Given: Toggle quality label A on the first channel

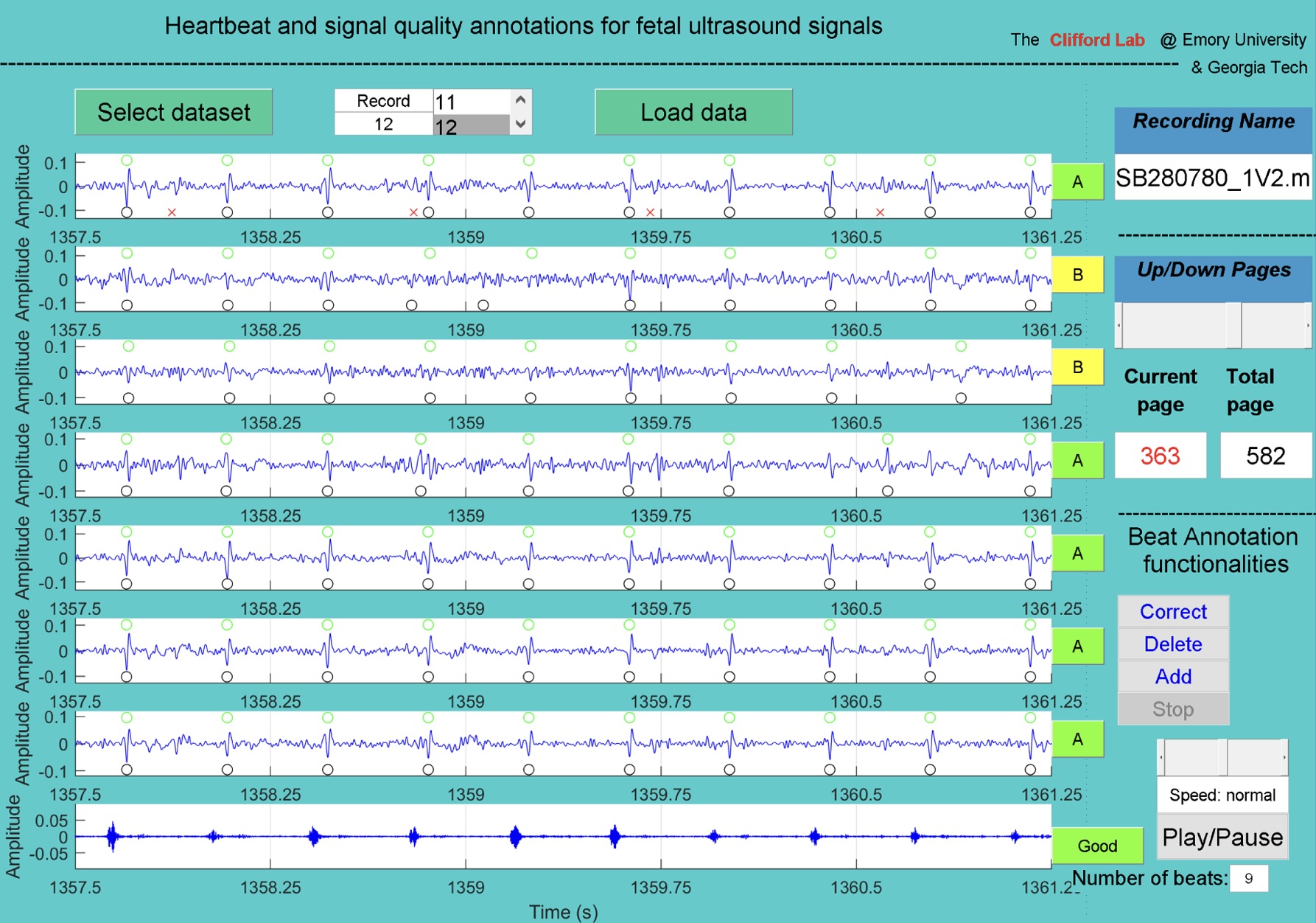Looking at the screenshot, I should (x=1077, y=181).
